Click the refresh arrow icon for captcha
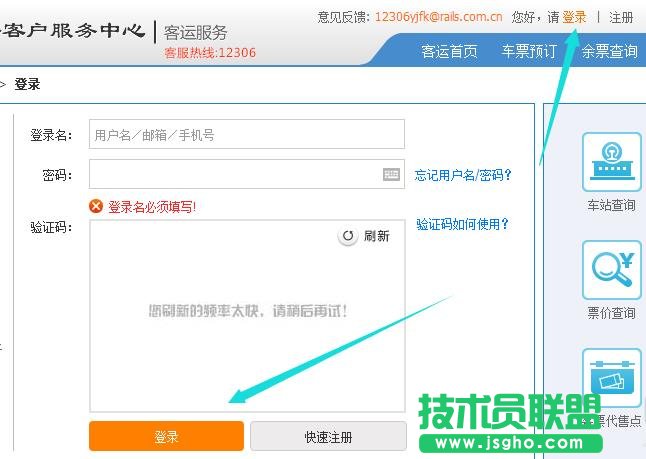This screenshot has width=646, height=459. click(348, 236)
